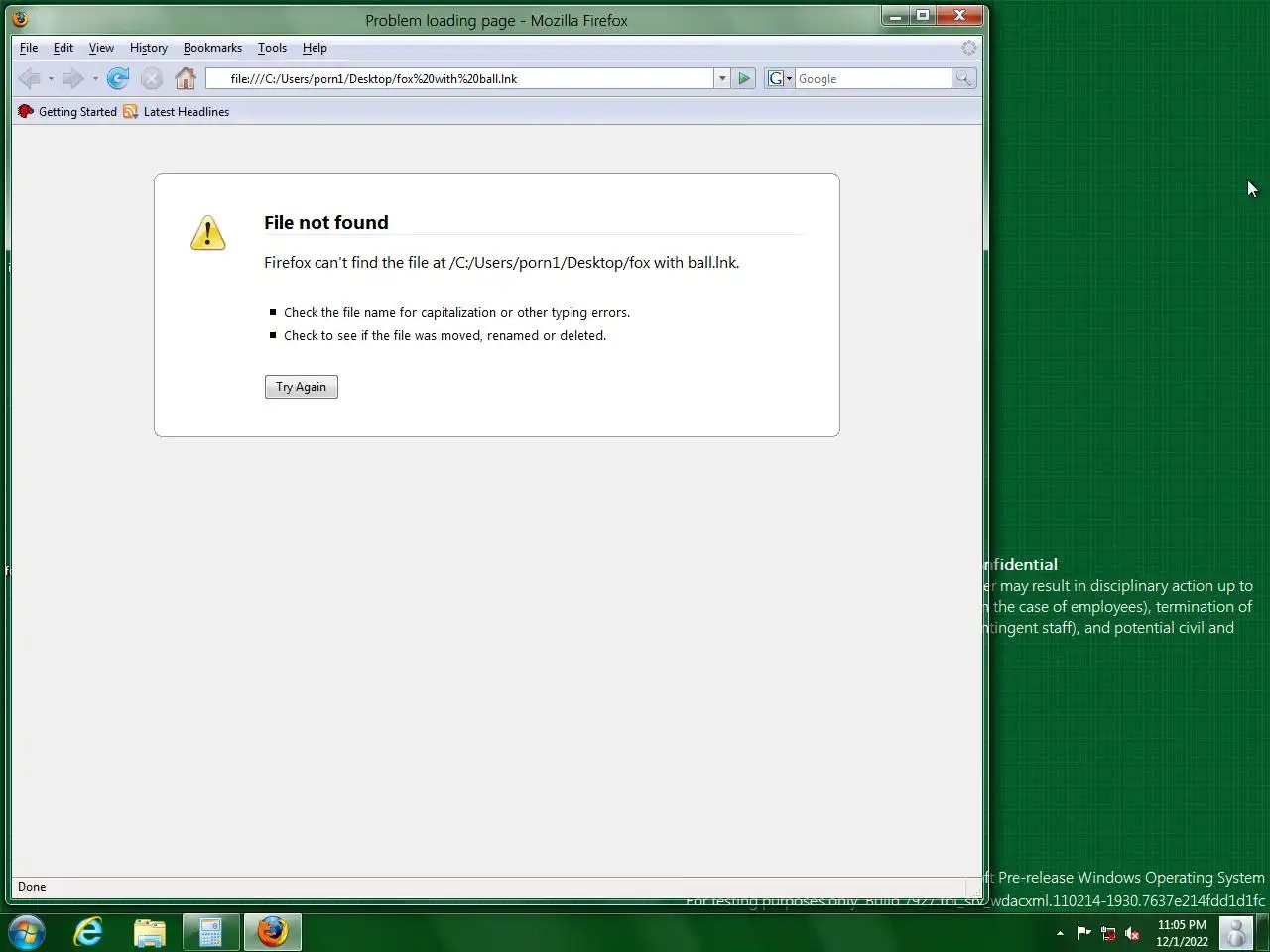Open the Windows Start menu
The width and height of the screenshot is (1270, 952).
[27, 932]
